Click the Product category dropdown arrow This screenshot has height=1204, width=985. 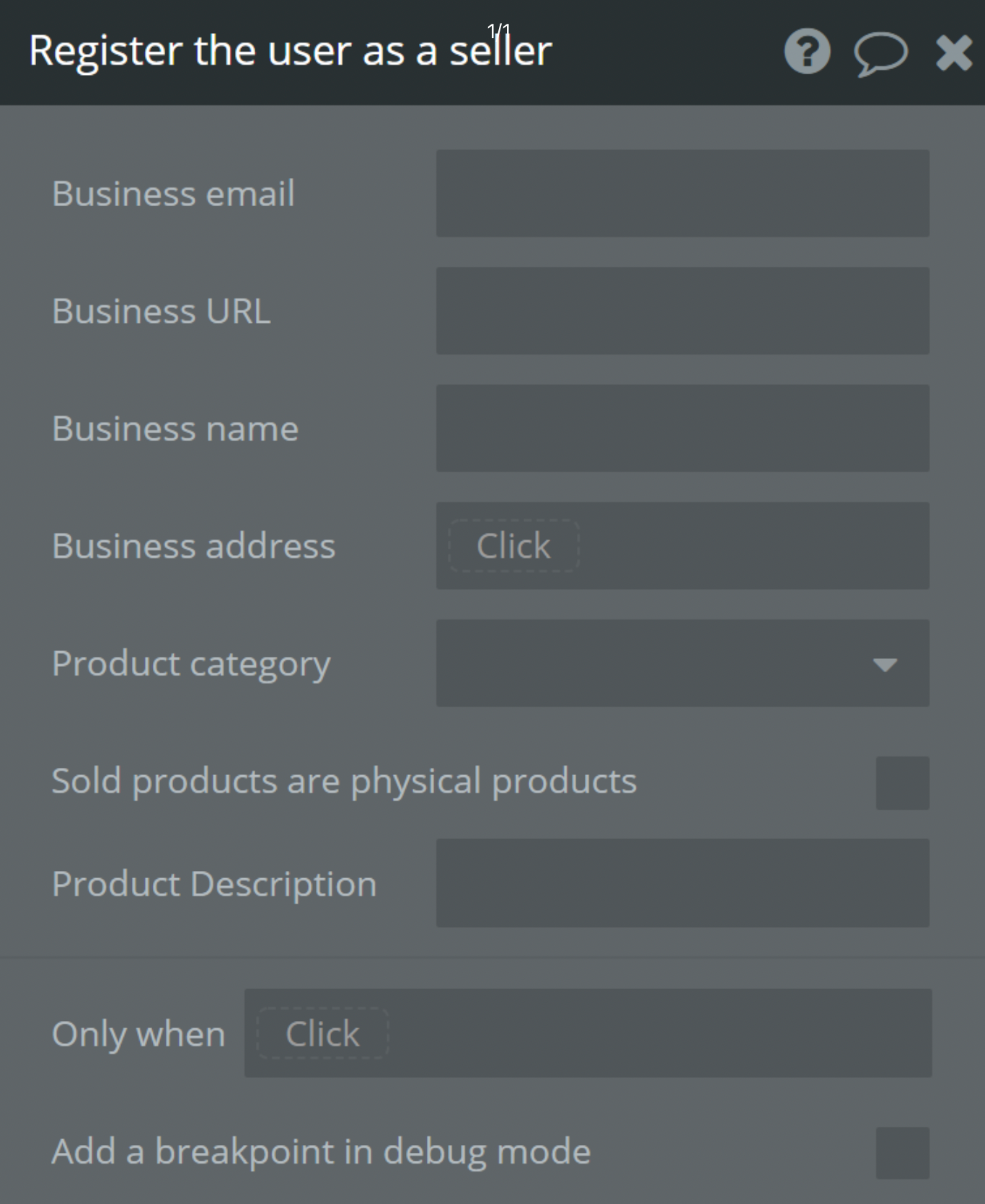tap(885, 664)
